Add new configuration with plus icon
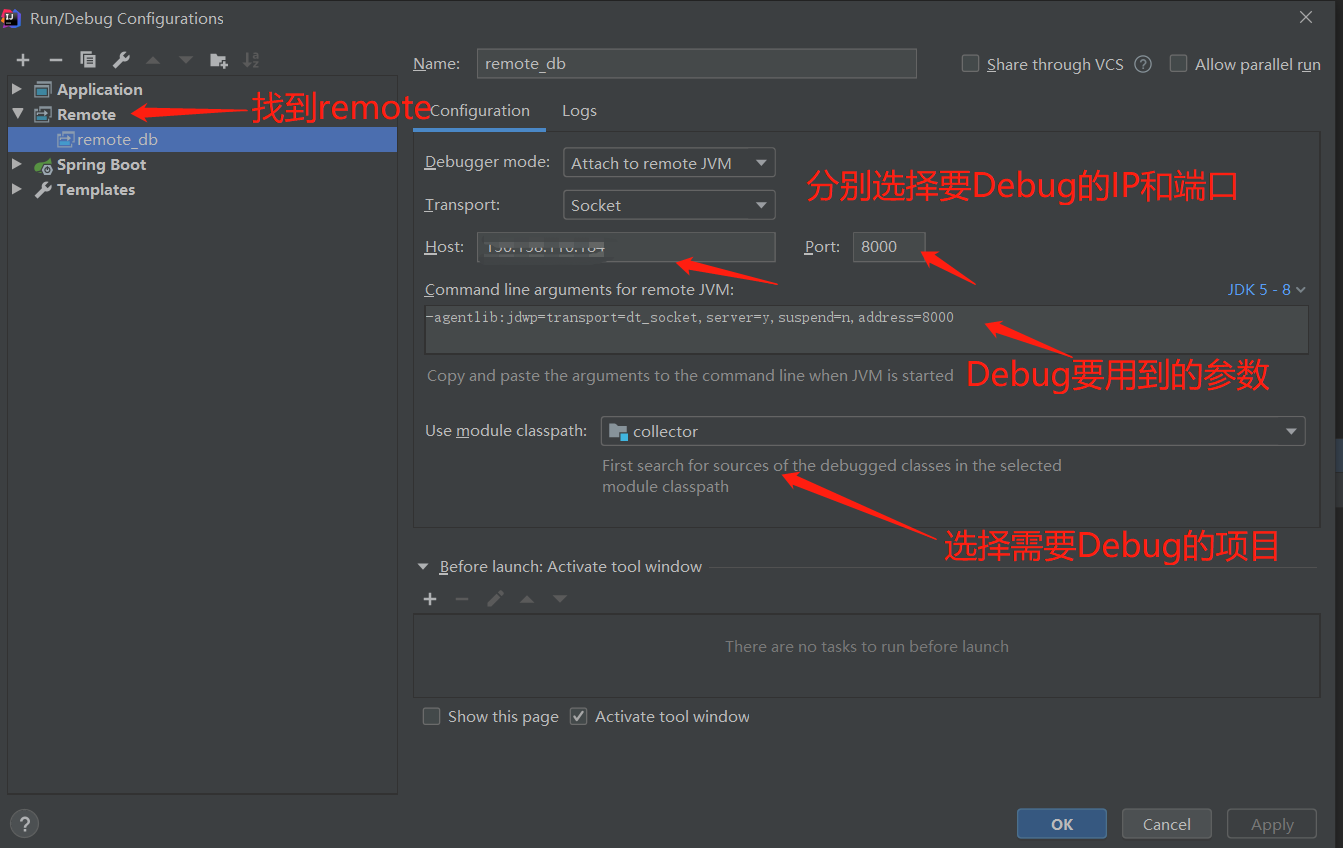The width and height of the screenshot is (1343, 848). point(23,60)
